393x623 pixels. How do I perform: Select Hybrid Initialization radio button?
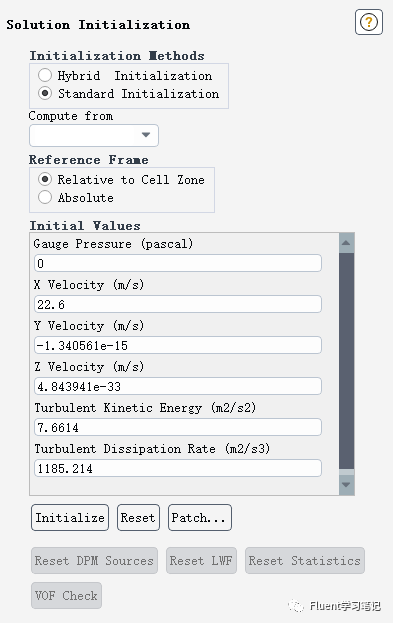coord(45,75)
